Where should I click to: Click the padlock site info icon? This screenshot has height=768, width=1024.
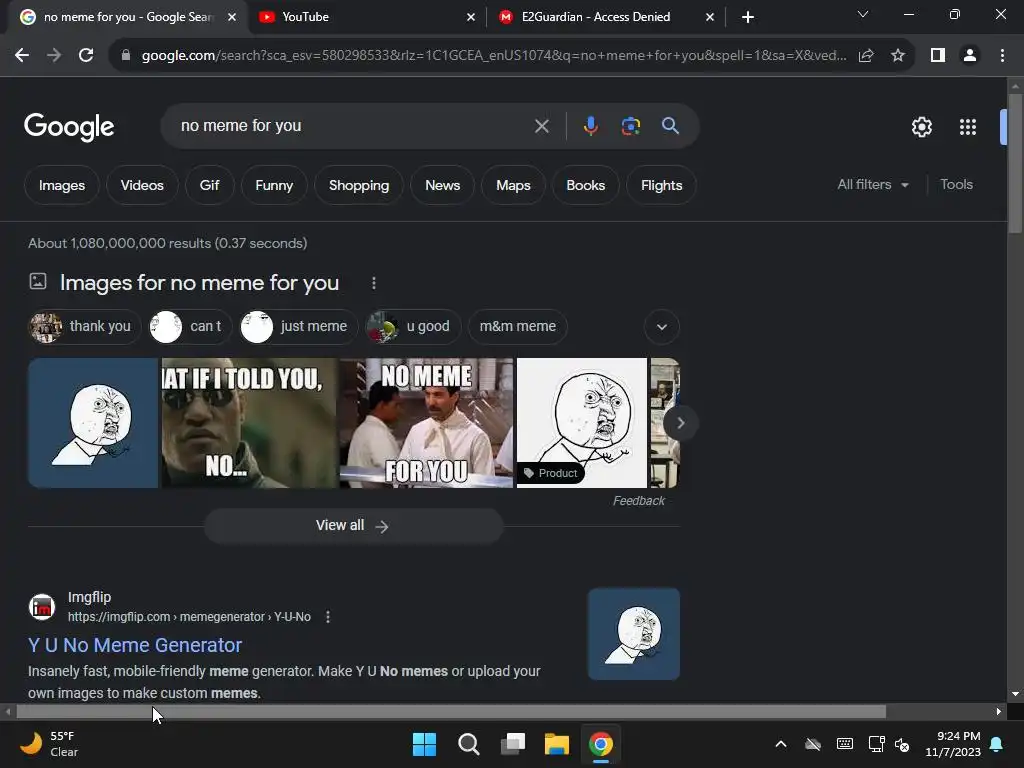[x=126, y=56]
